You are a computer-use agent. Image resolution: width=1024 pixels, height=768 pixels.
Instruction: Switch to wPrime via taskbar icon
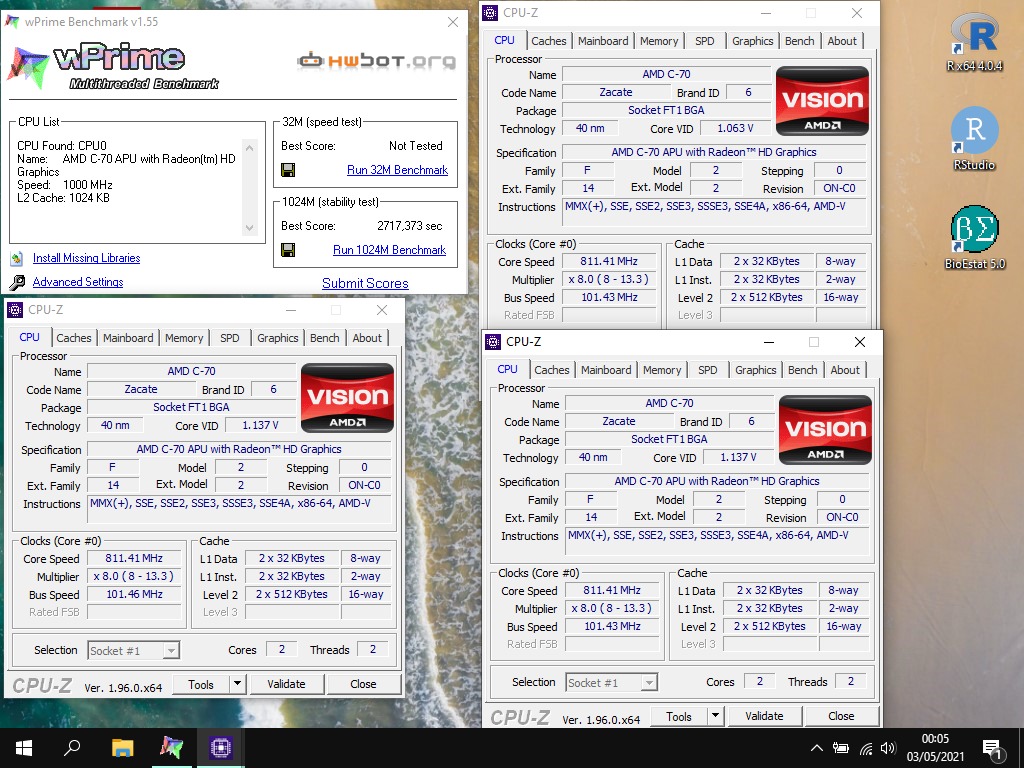pyautogui.click(x=172, y=748)
